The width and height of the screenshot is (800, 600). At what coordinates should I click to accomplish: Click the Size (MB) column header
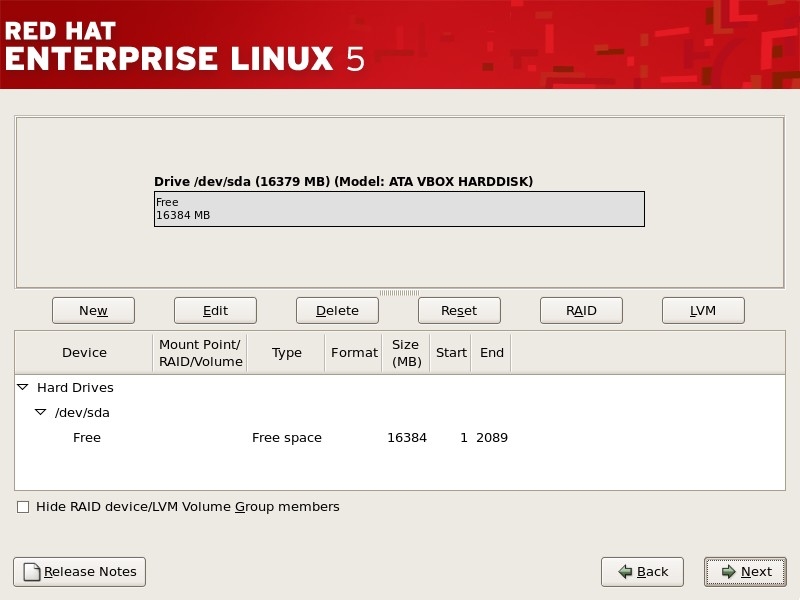[x=406, y=353]
